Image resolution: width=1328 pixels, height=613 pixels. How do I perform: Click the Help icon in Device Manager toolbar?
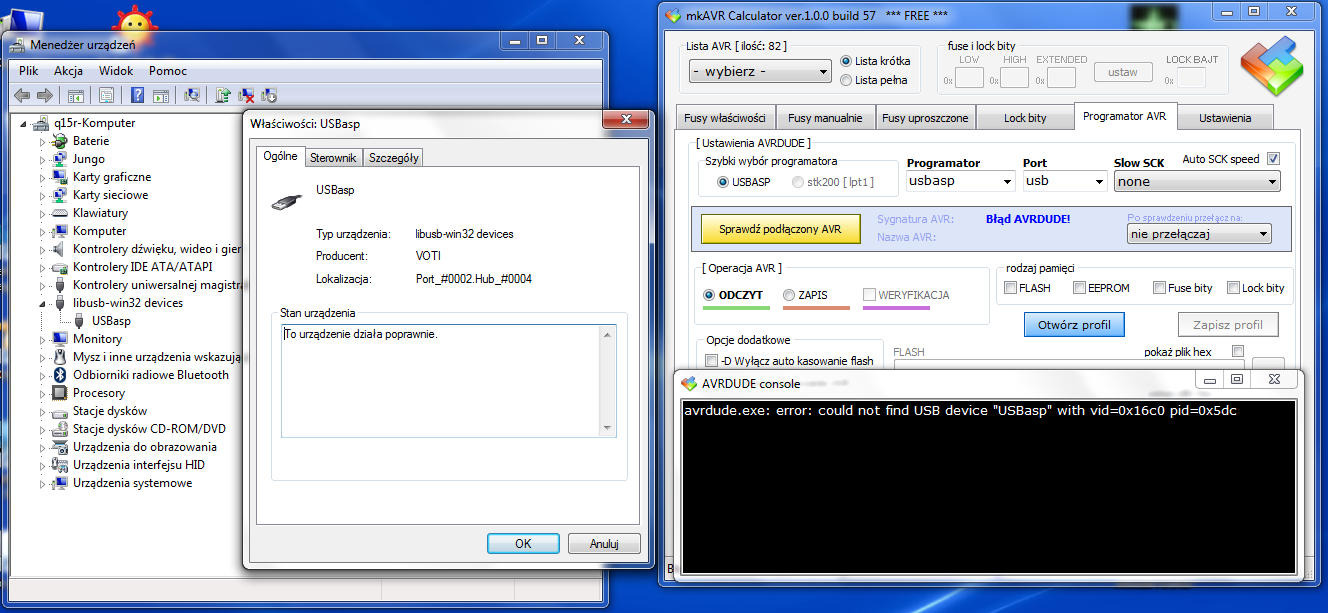(138, 95)
